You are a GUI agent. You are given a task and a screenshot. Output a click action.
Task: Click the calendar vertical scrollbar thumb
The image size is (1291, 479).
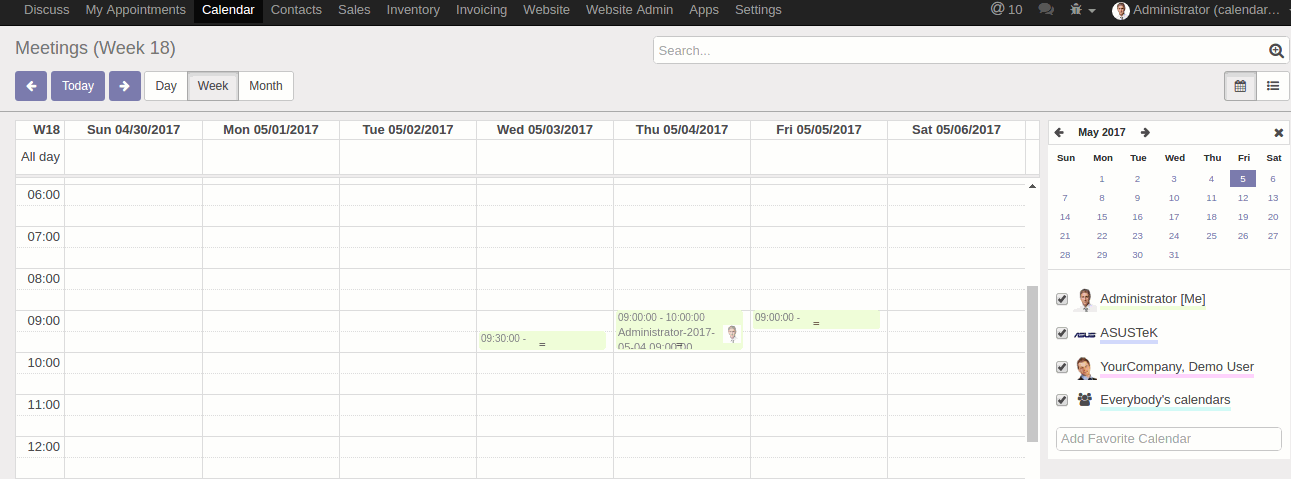pyautogui.click(x=1032, y=363)
